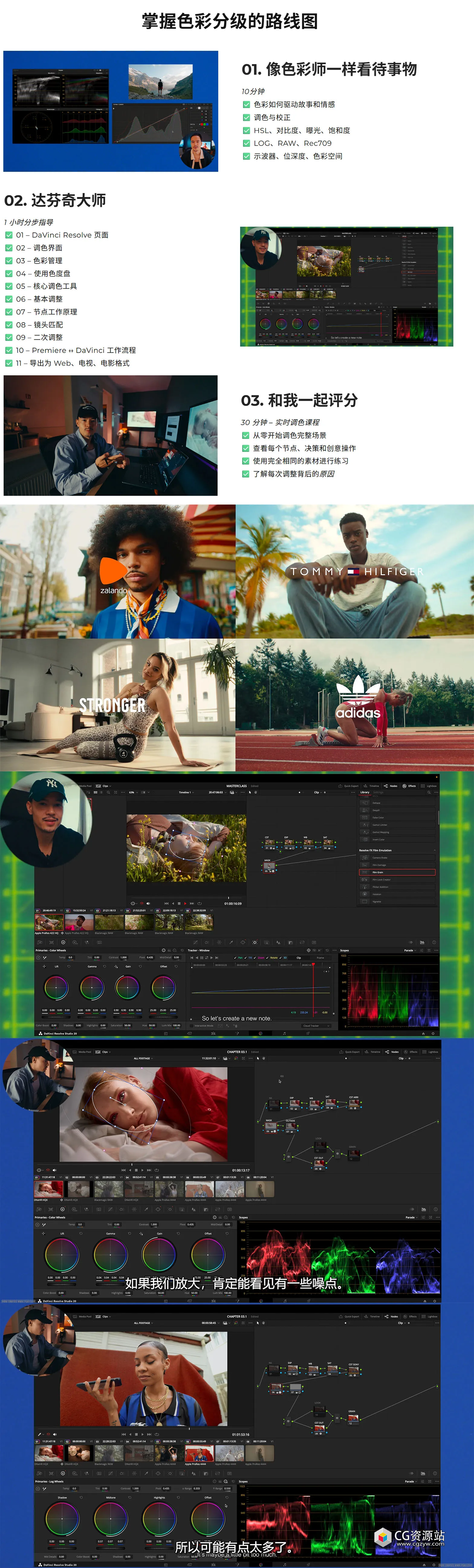Screen dimensions: 474x1568
Task: Click Nodes icon in MASTERCLASS project toolbar
Action: pyautogui.click(x=391, y=786)
